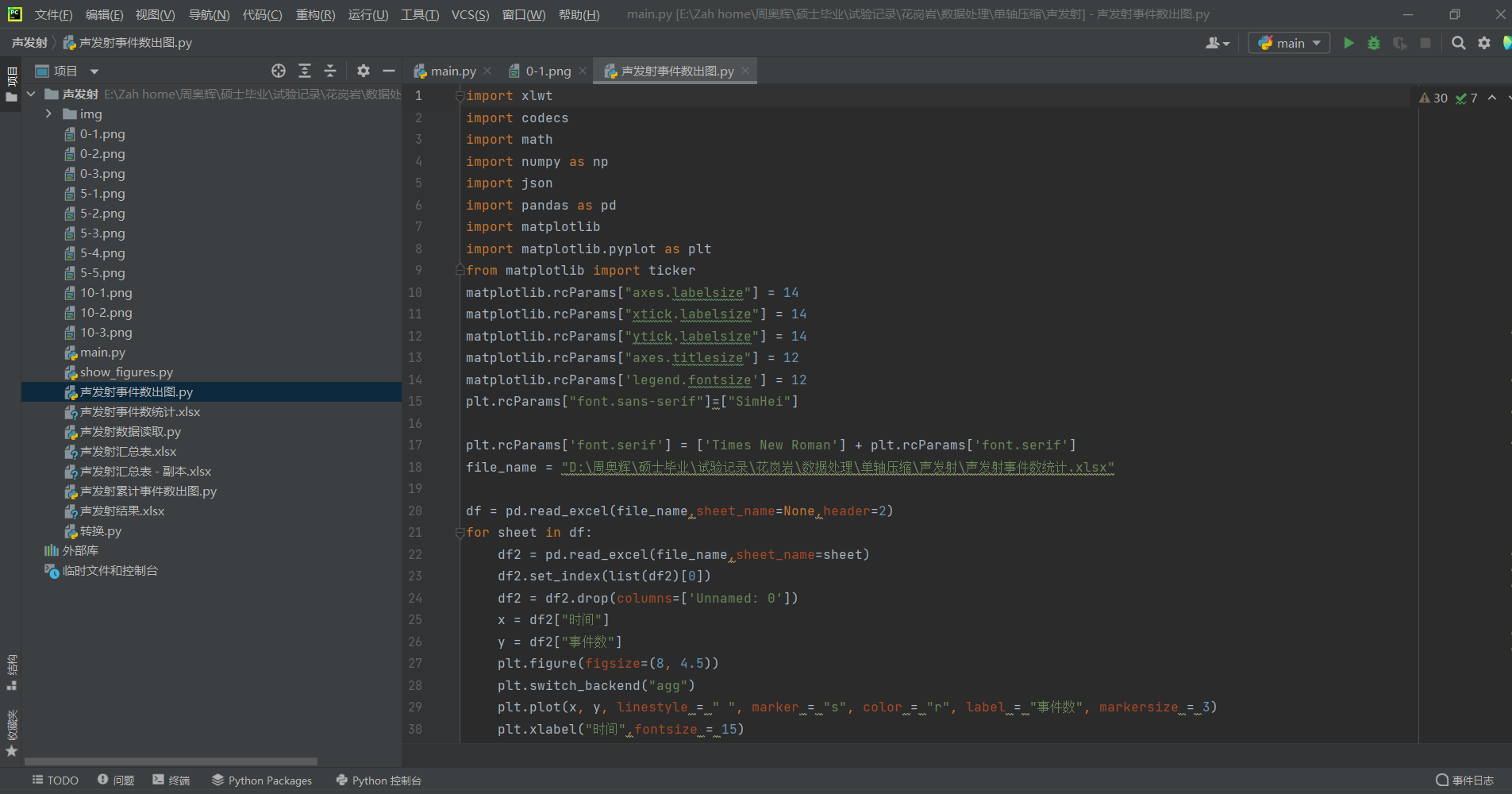Toggle the 项目 project side tab

(11, 84)
